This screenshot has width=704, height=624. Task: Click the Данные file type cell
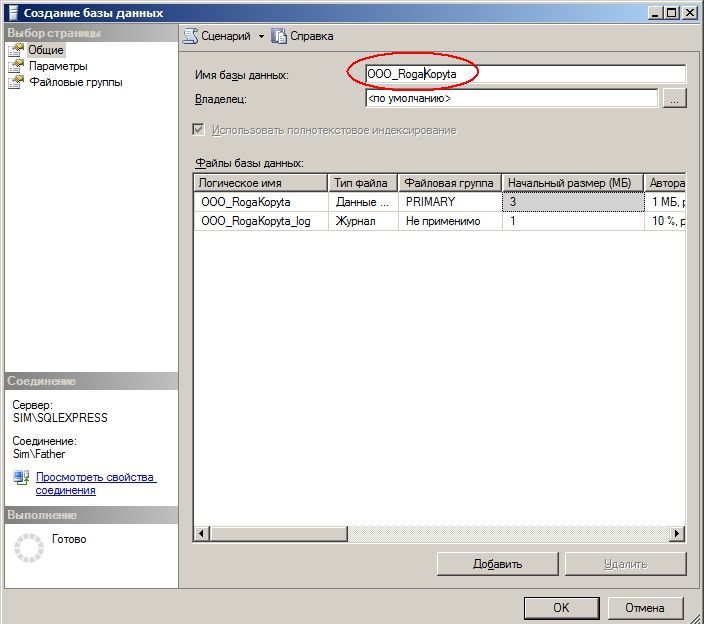[363, 202]
